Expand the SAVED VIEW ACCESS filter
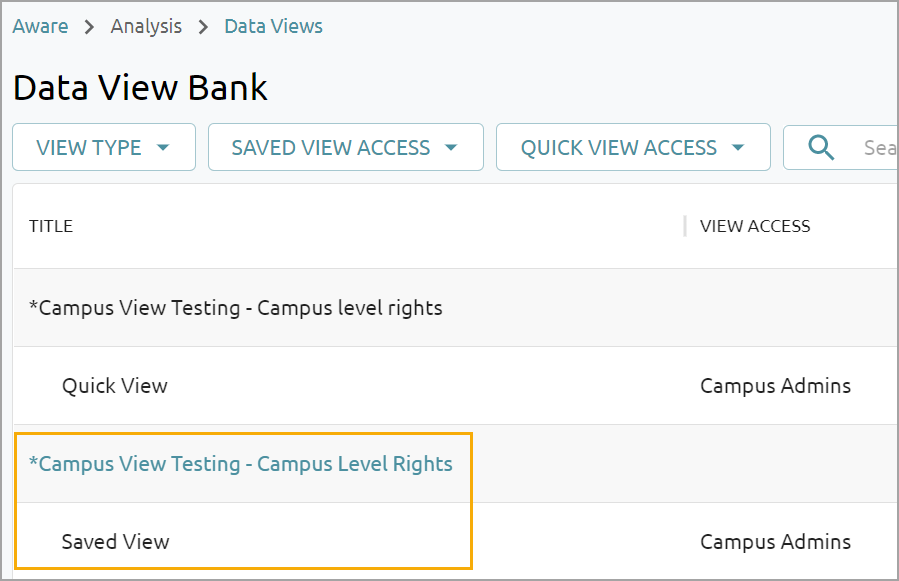The width and height of the screenshot is (899, 581). (x=346, y=147)
